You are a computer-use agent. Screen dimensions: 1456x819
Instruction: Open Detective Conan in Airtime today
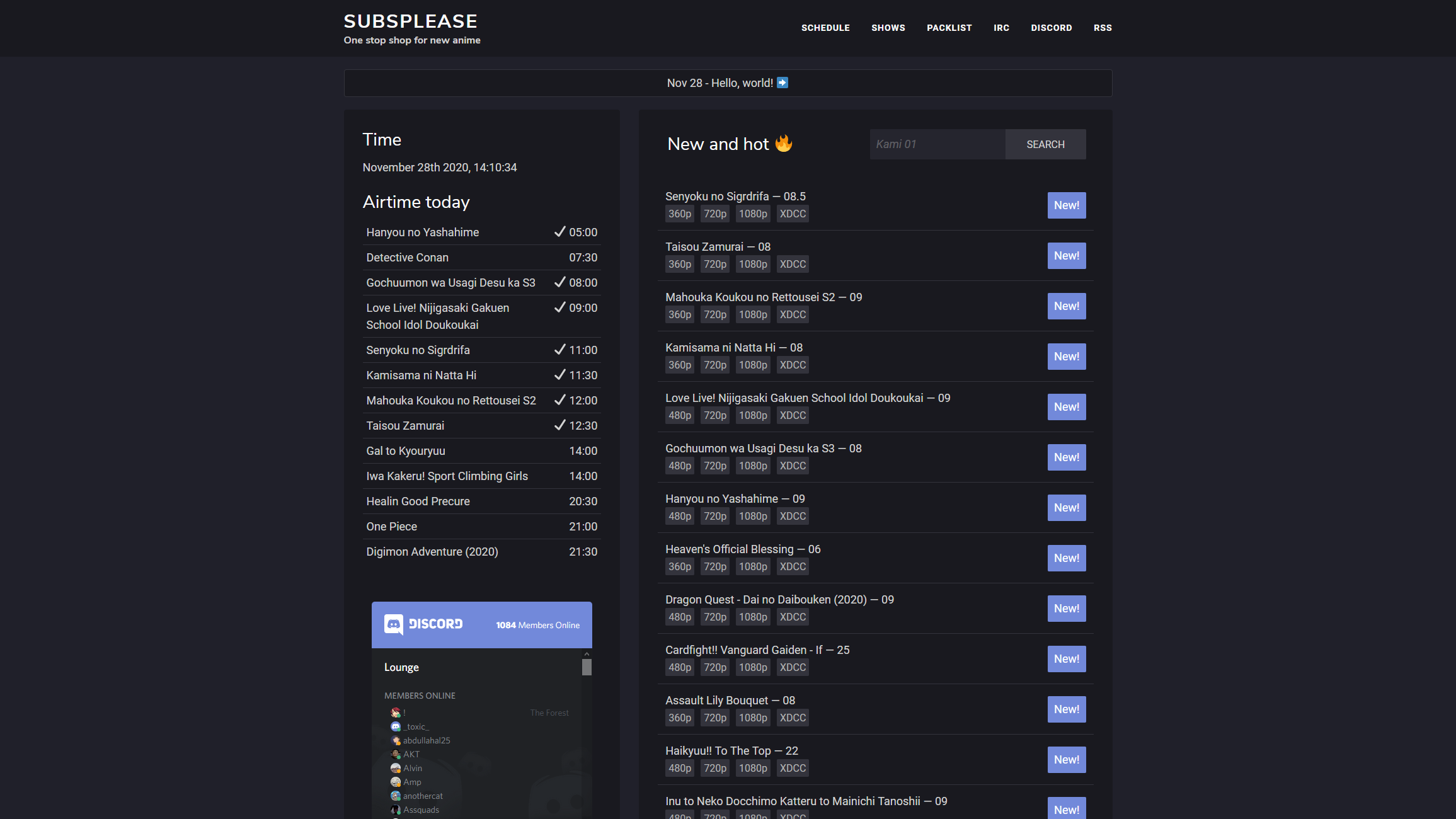point(407,258)
